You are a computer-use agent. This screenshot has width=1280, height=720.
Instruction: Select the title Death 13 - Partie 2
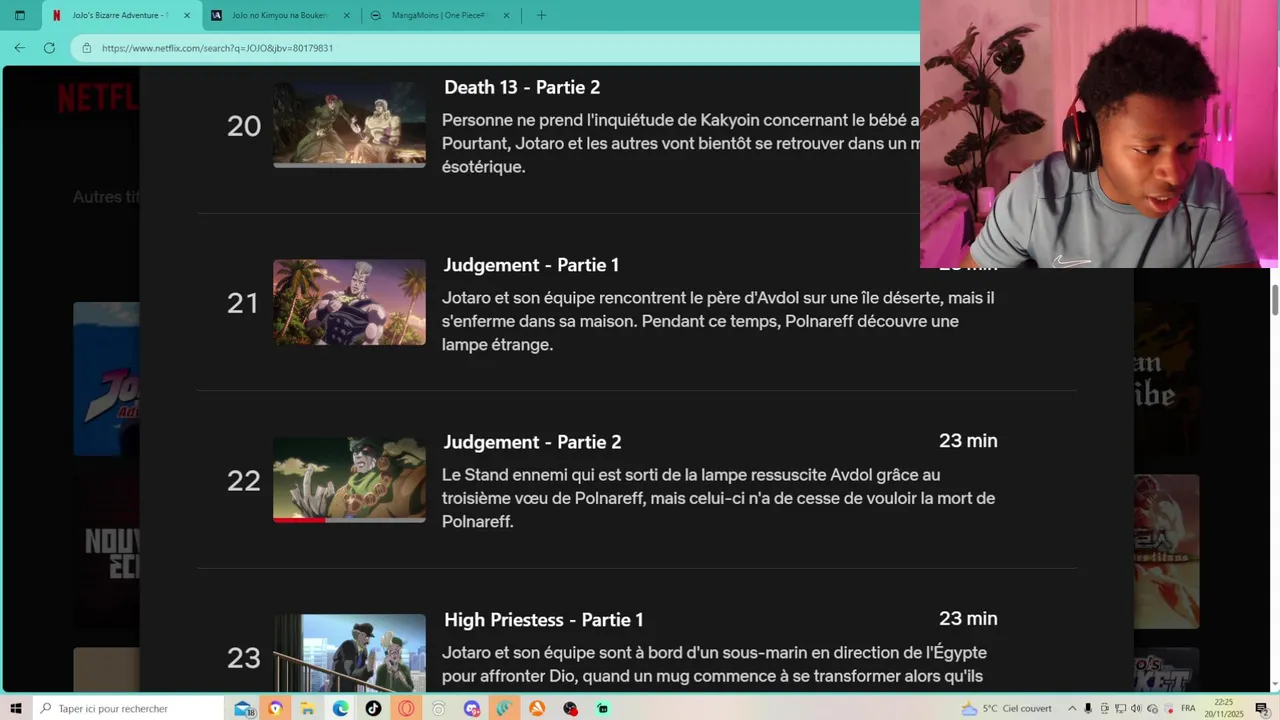point(522,87)
